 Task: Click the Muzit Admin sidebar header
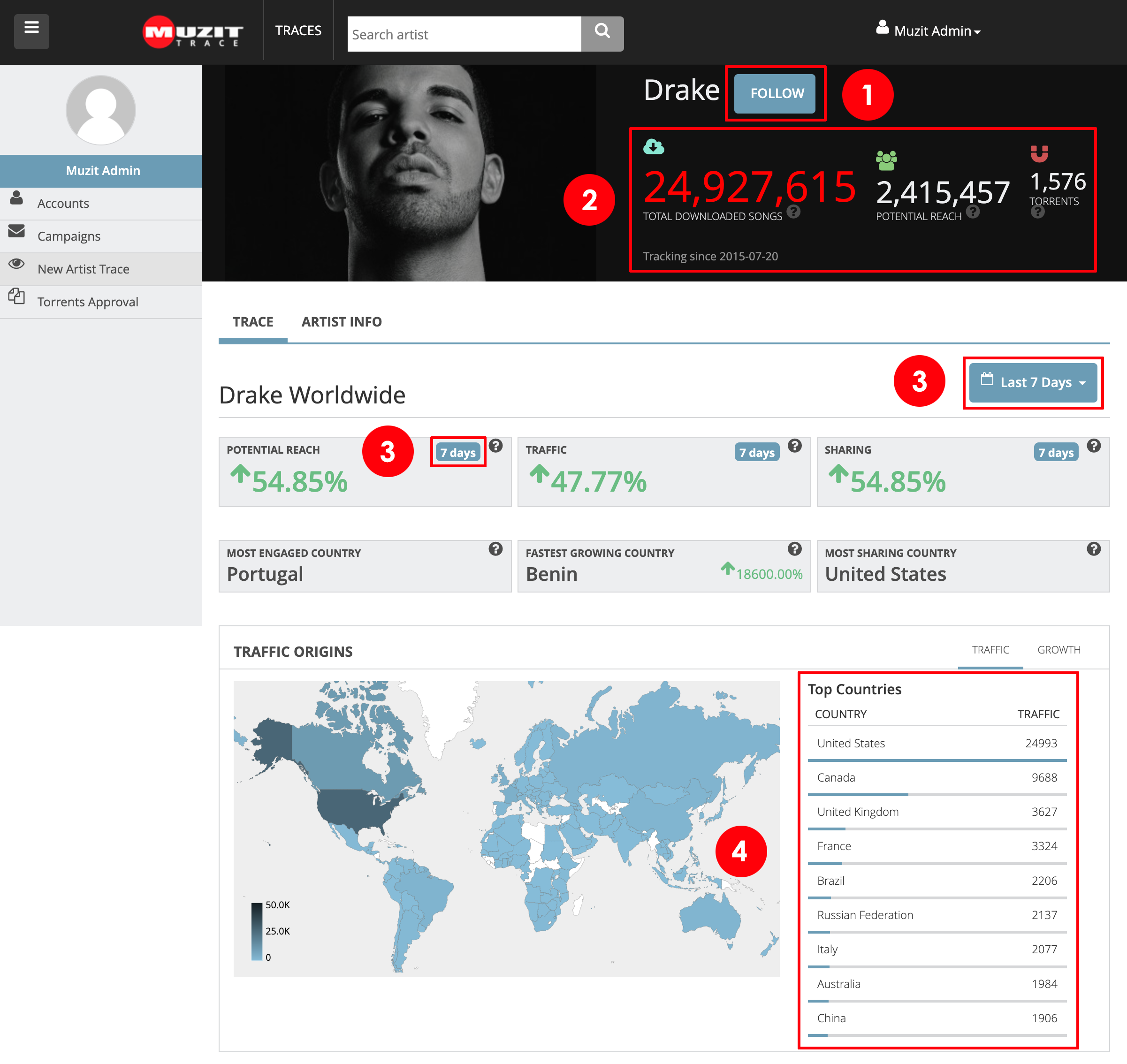pos(101,171)
